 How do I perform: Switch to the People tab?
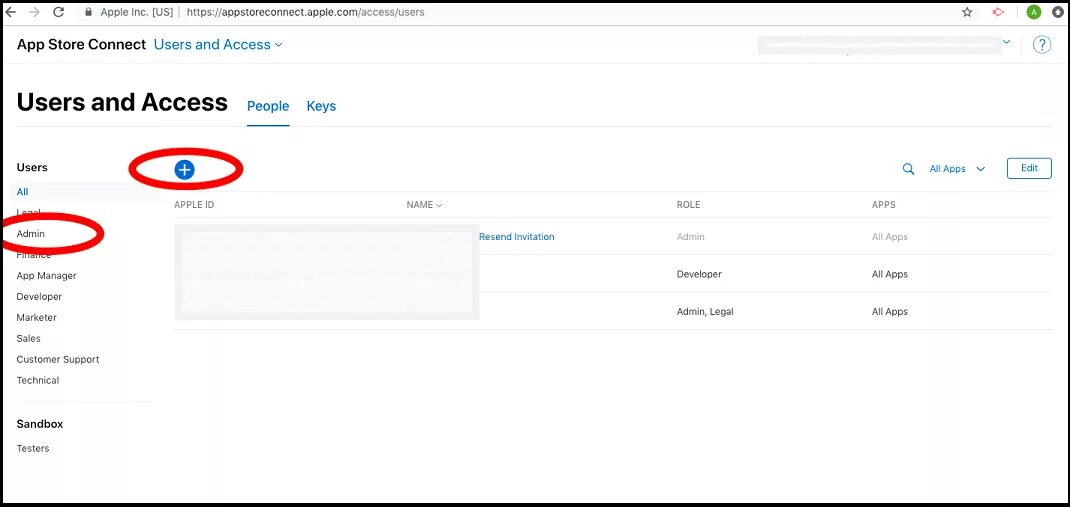(x=268, y=106)
